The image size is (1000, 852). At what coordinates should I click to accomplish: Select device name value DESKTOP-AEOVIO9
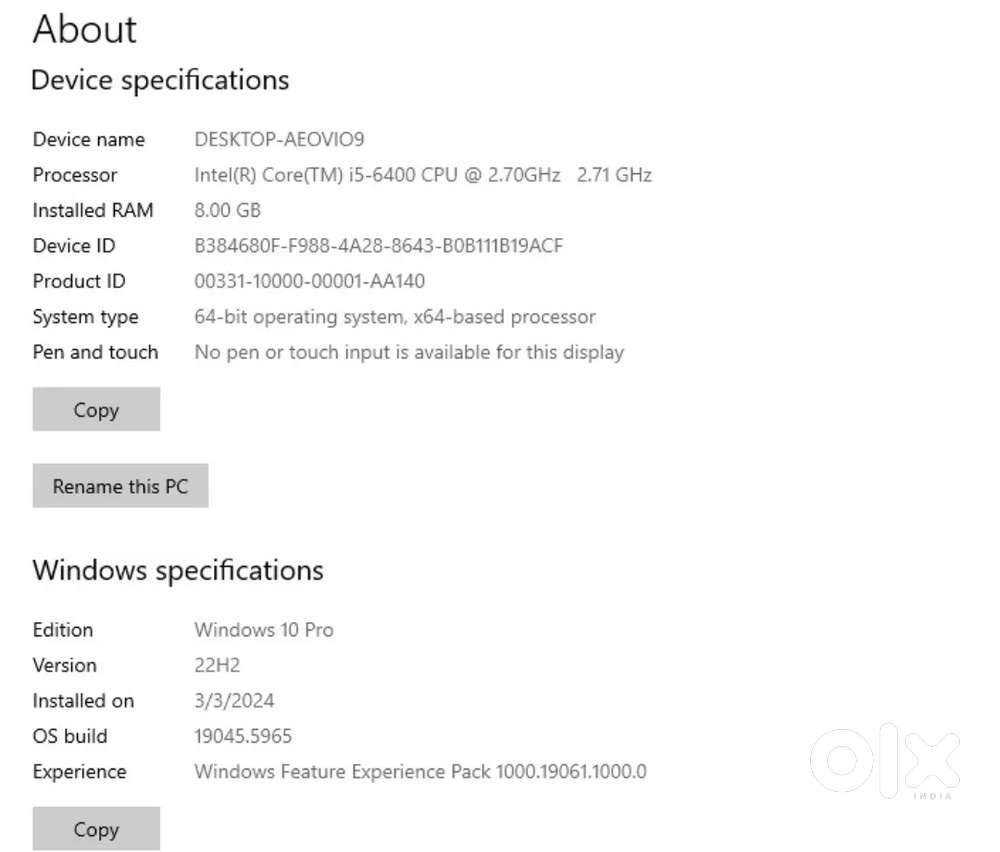pyautogui.click(x=279, y=139)
